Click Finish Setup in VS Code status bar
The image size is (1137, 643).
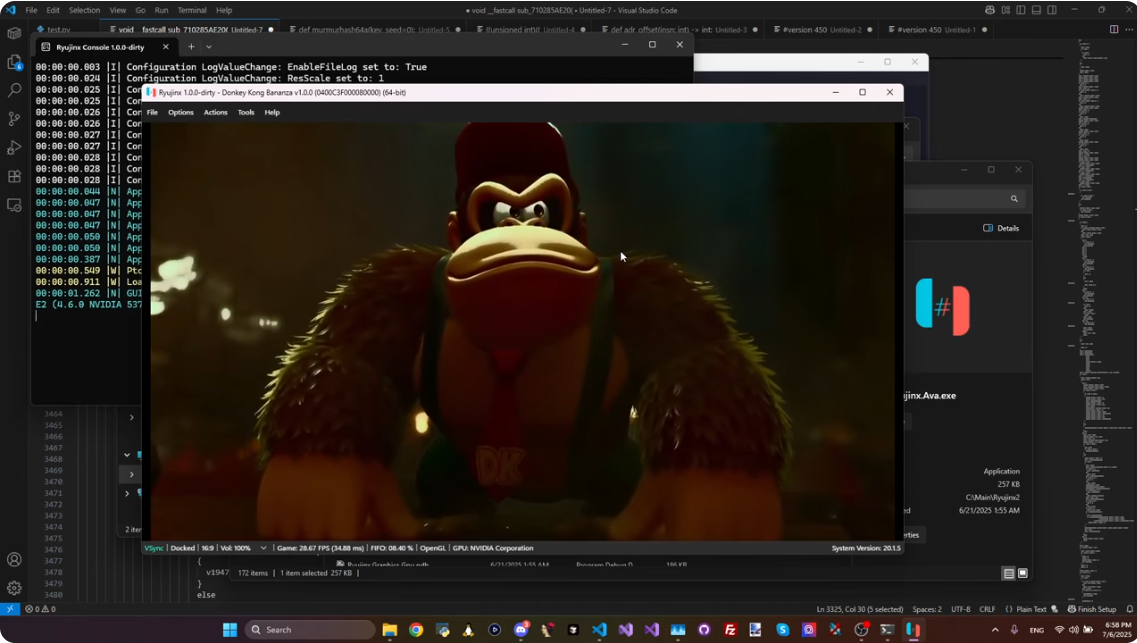[1090, 609]
